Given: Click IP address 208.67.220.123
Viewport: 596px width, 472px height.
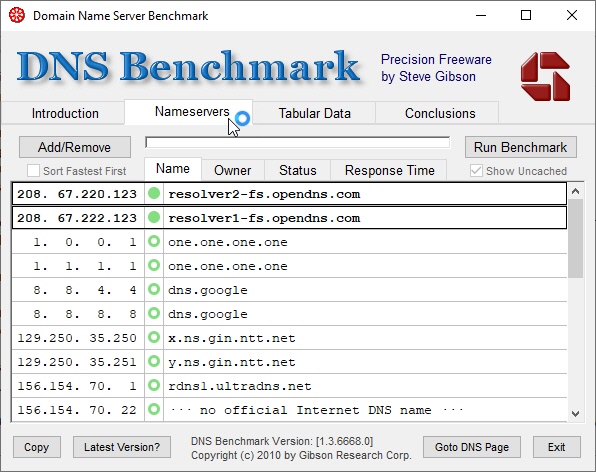Looking at the screenshot, I should point(77,194).
